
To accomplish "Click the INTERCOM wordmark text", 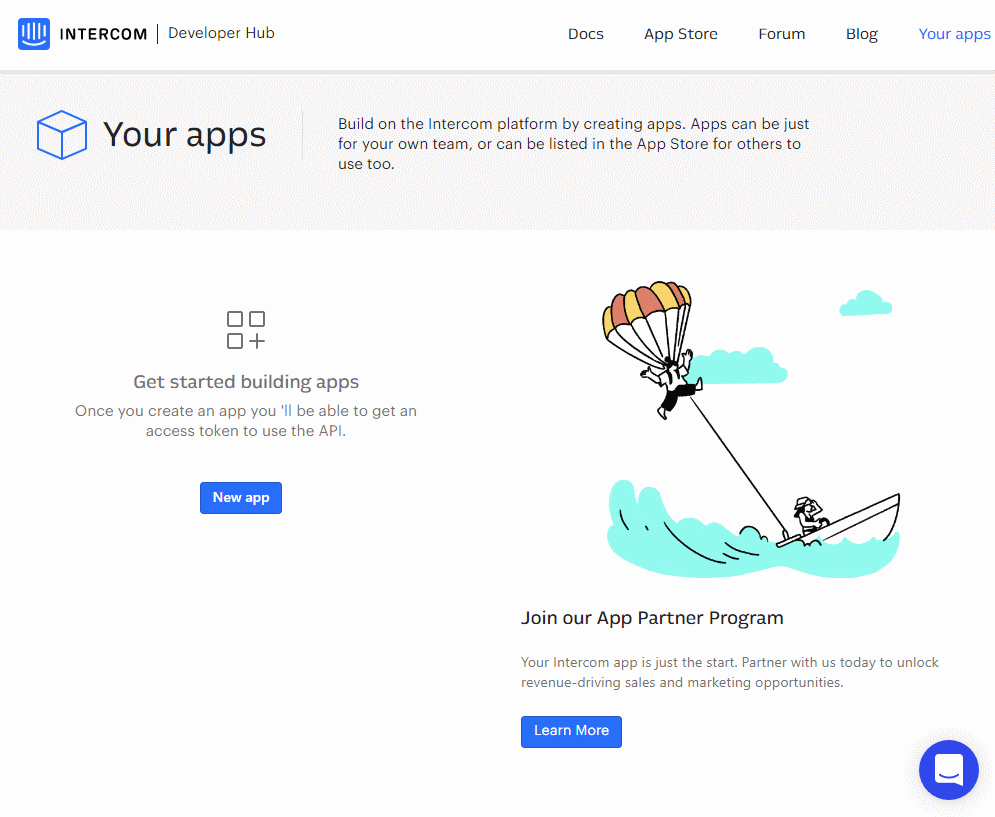I will pos(102,34).
